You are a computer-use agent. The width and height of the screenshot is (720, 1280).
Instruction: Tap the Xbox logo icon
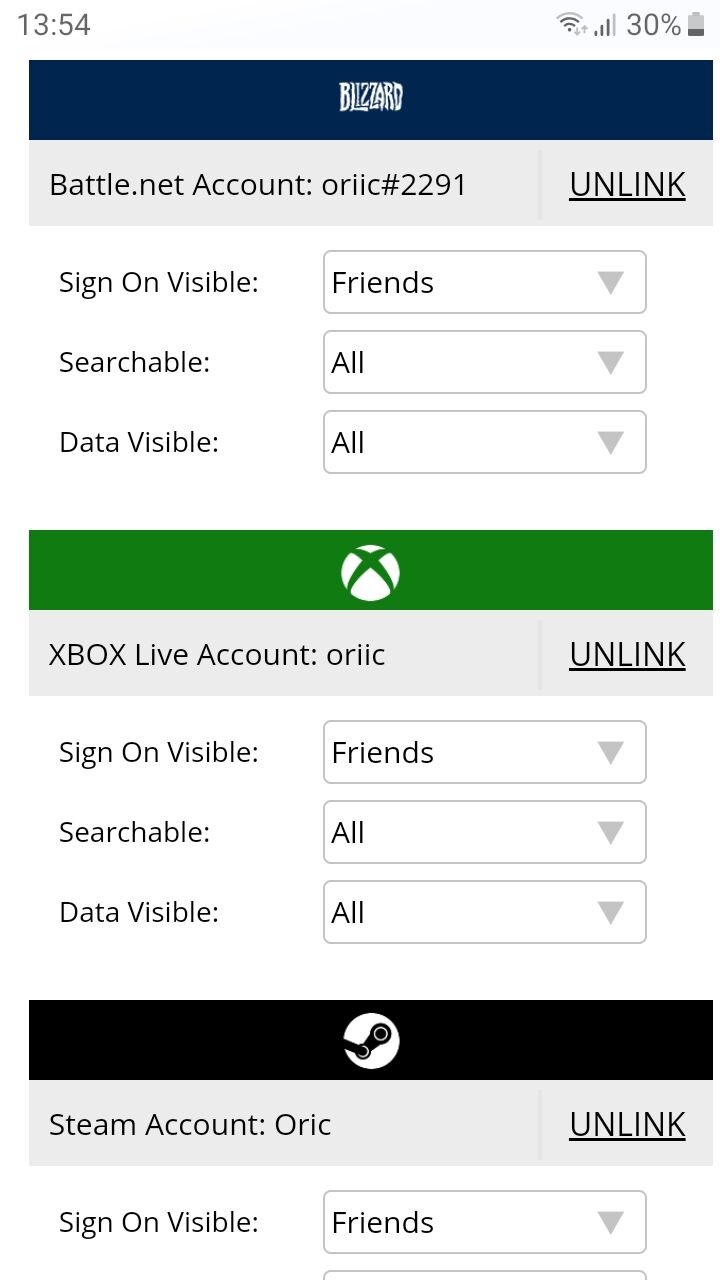[370, 572]
